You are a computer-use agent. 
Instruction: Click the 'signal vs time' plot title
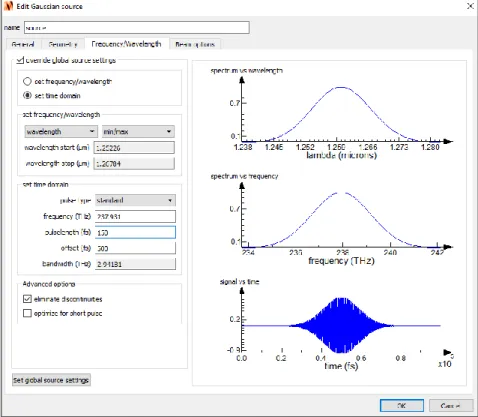tap(239, 282)
